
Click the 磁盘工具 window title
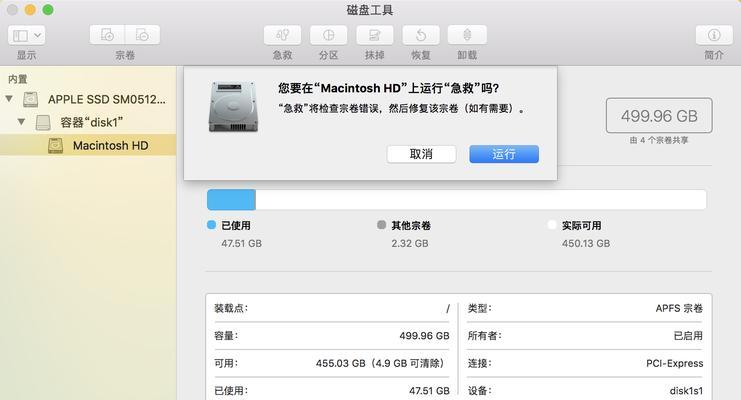click(370, 10)
